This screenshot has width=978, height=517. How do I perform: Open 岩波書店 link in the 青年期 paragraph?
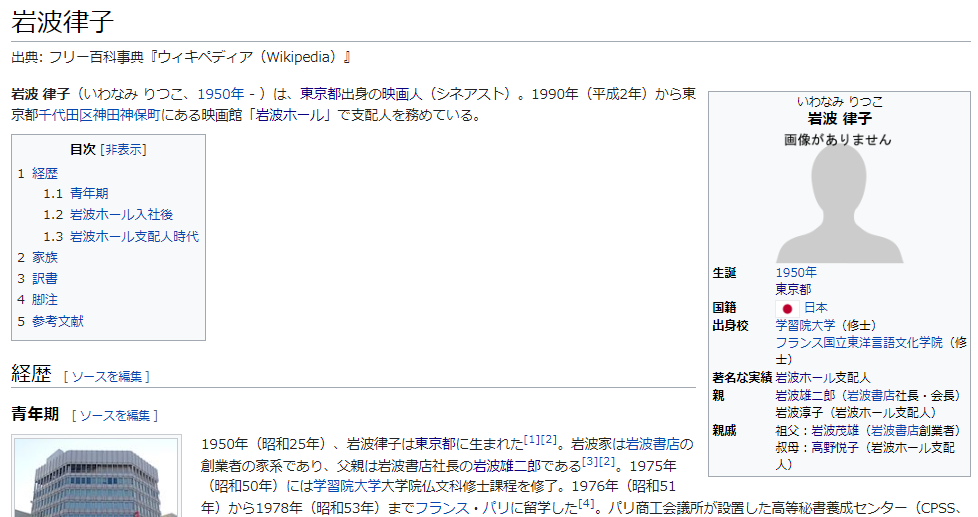(652, 444)
